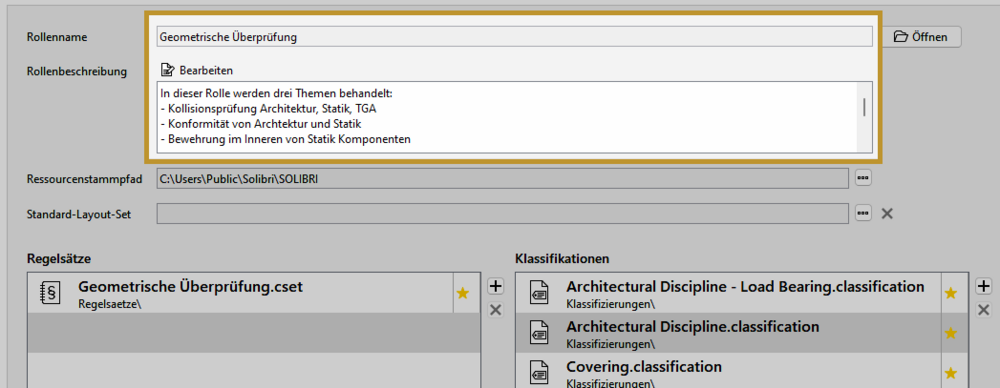Click file icon of Architectural Discipline.classification
The width and height of the screenshot is (1000, 388).
click(539, 333)
